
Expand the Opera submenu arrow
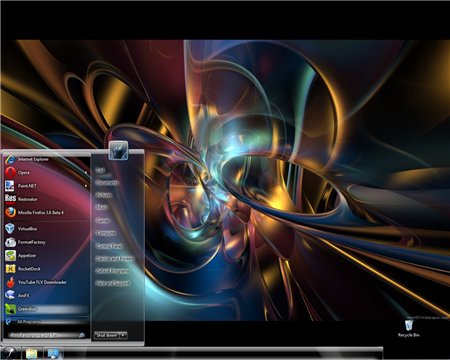[x=86, y=173]
